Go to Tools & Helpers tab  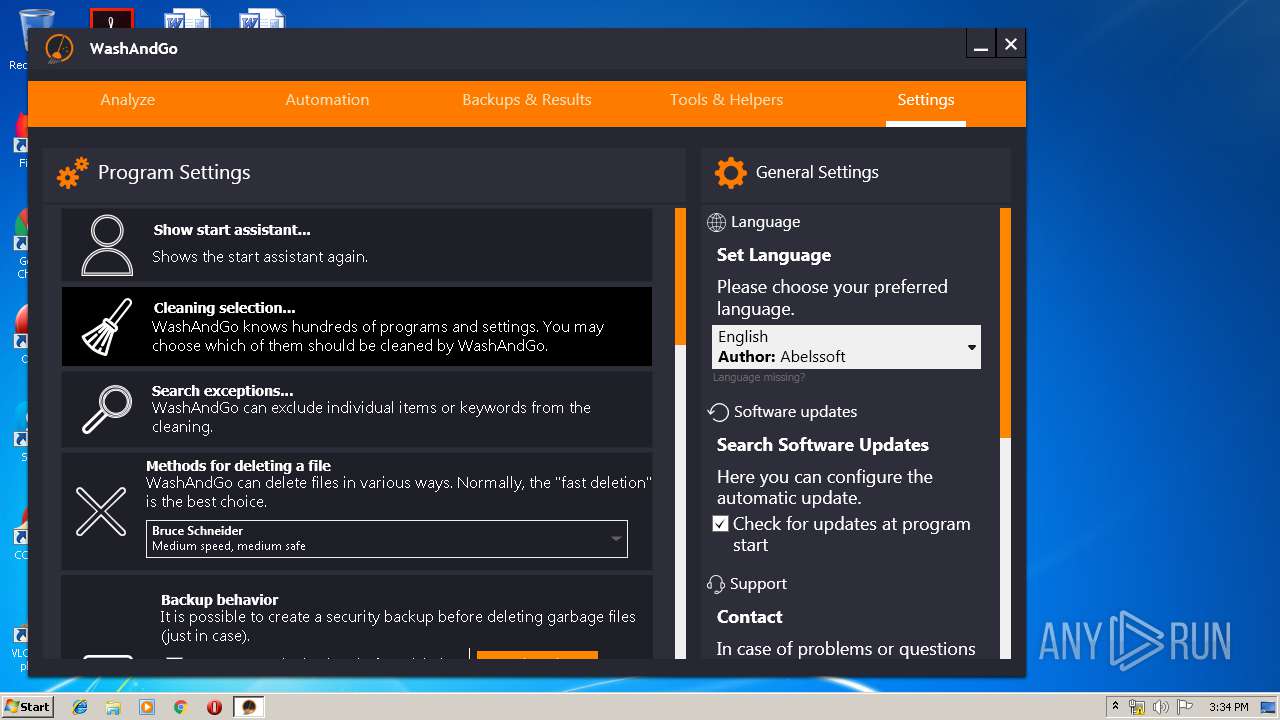(x=726, y=100)
